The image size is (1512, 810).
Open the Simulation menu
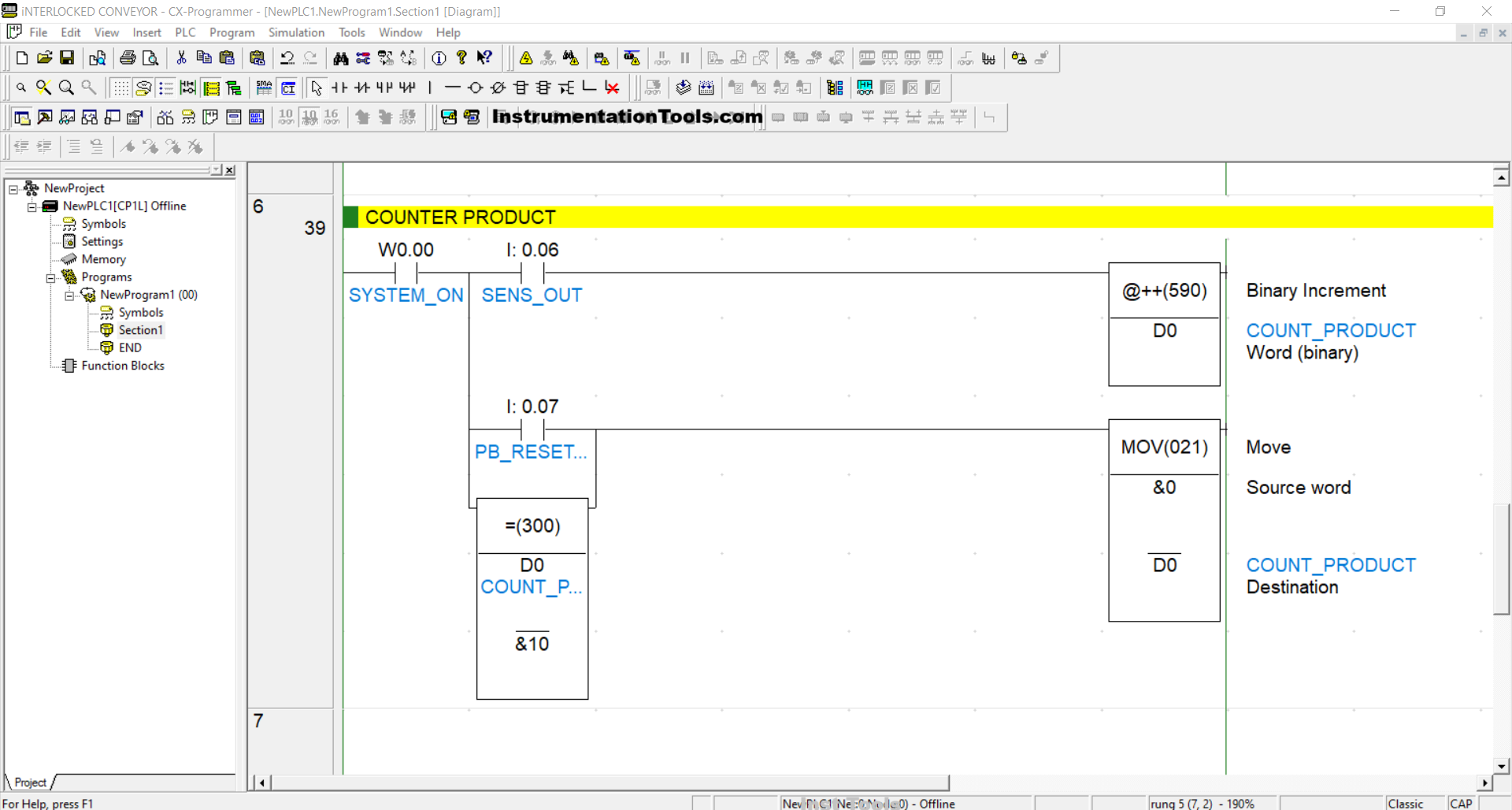[x=296, y=32]
